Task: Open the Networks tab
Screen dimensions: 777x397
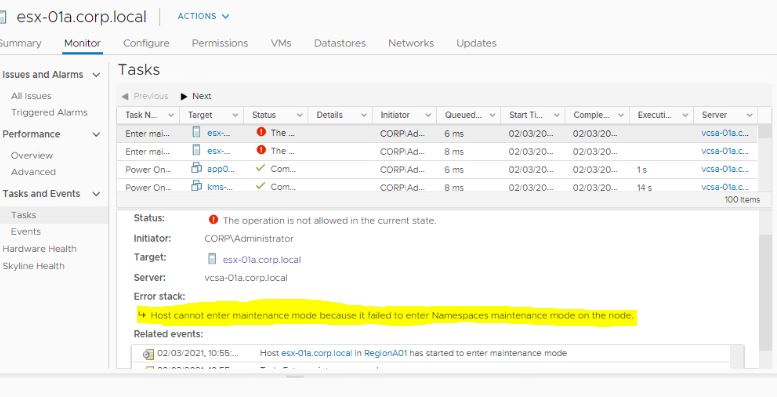Action: click(411, 43)
